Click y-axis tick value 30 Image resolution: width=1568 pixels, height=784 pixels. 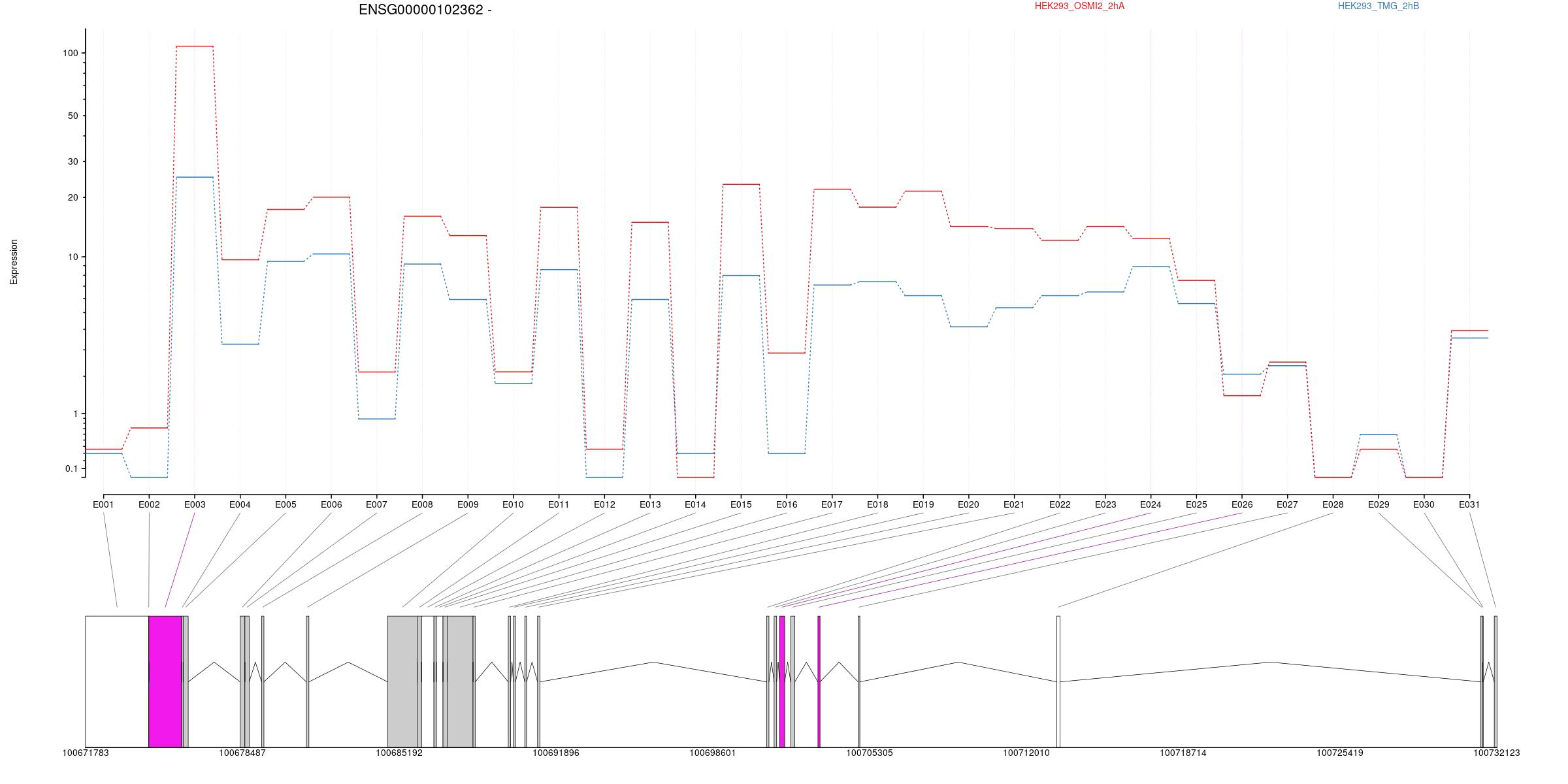click(x=73, y=161)
